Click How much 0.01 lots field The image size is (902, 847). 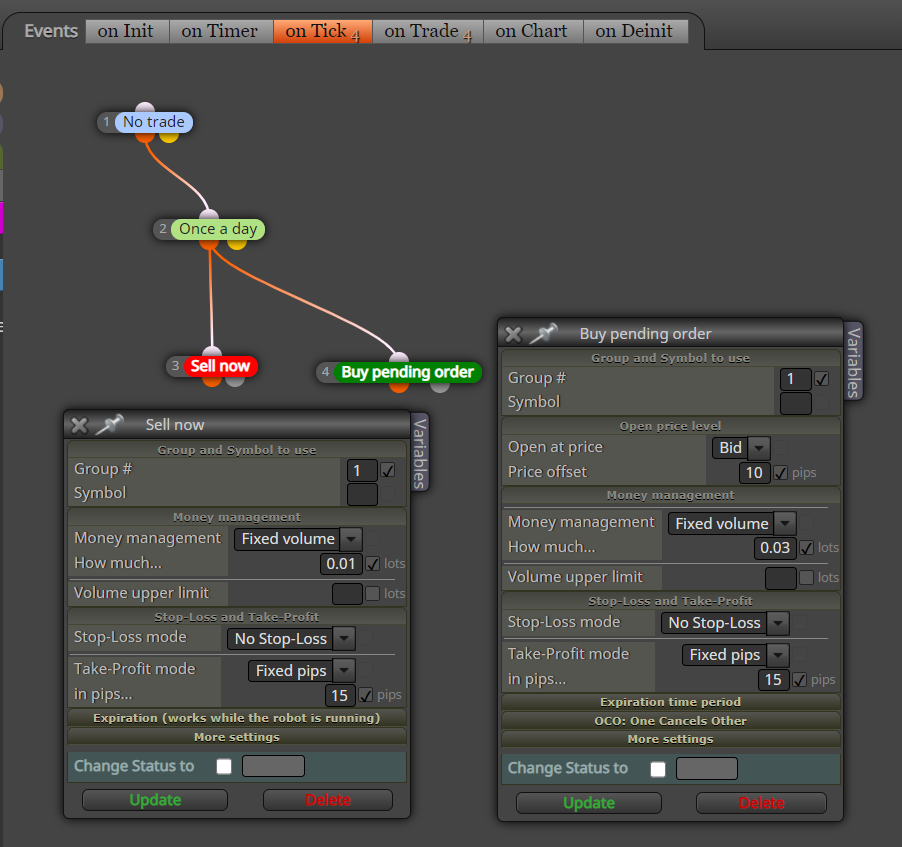pyautogui.click(x=341, y=564)
